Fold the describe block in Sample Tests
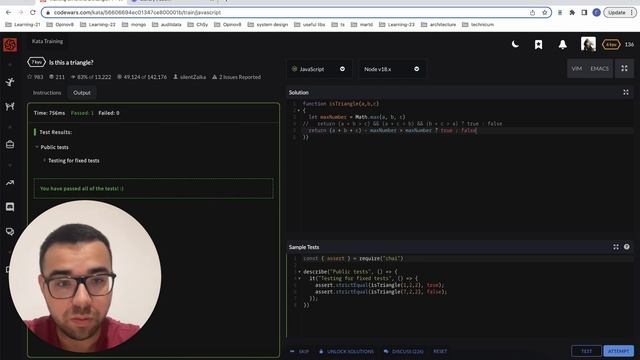Image resolution: width=640 pixels, height=360 pixels. pos(299,271)
